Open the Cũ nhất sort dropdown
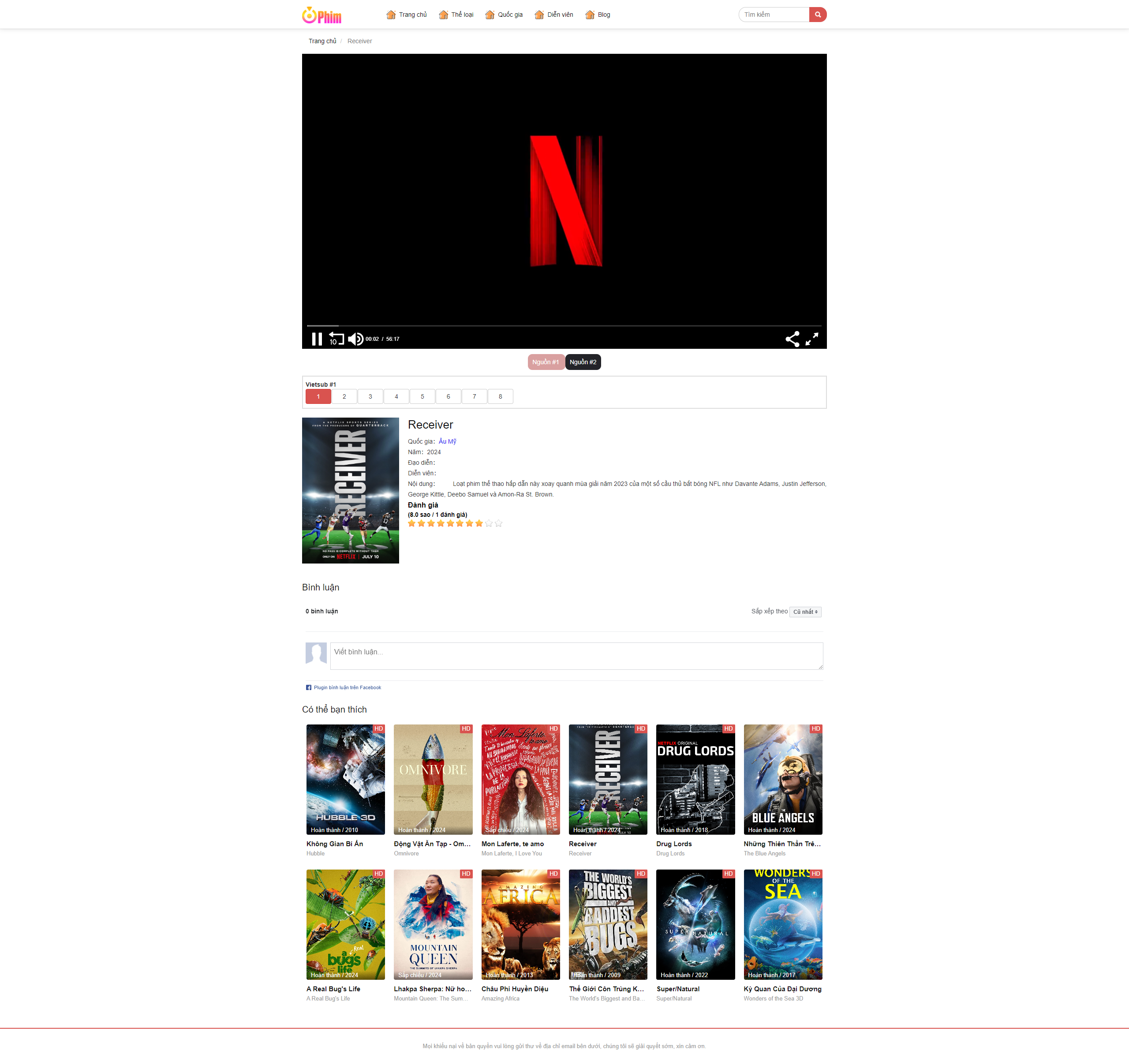1129x1064 pixels. point(805,612)
